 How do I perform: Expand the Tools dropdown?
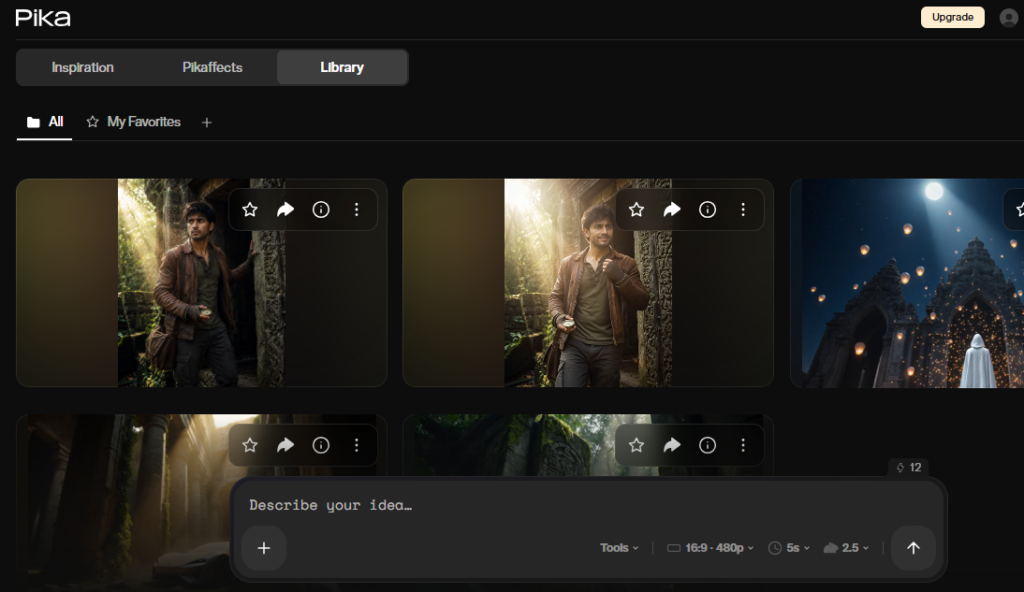(x=619, y=548)
